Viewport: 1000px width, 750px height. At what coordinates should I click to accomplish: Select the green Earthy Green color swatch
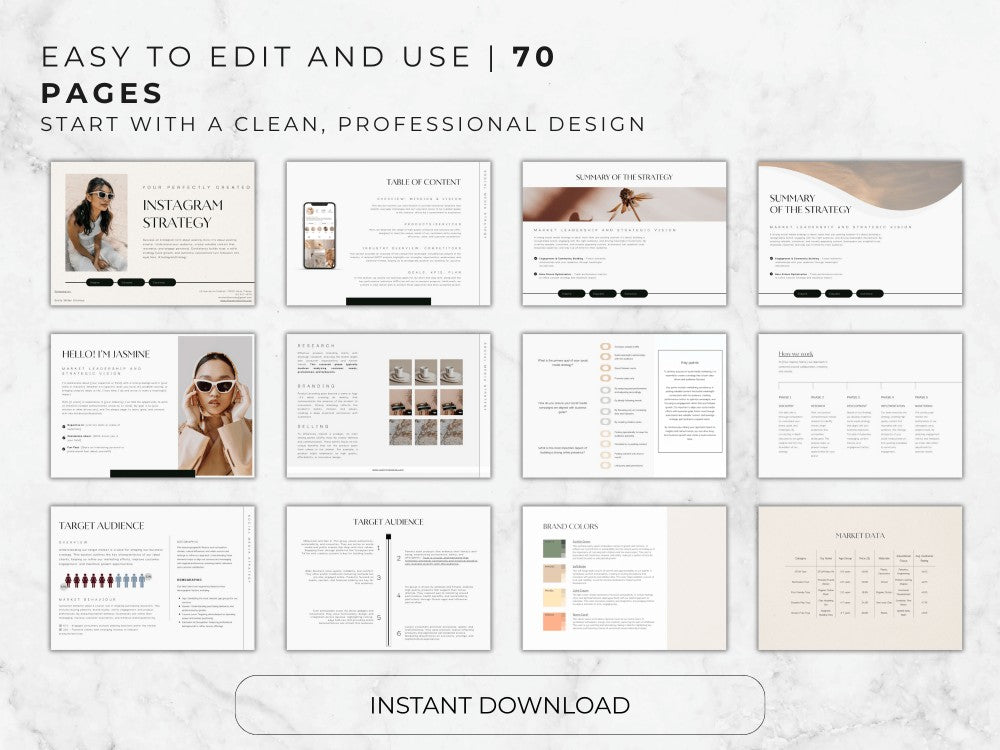pyautogui.click(x=553, y=548)
